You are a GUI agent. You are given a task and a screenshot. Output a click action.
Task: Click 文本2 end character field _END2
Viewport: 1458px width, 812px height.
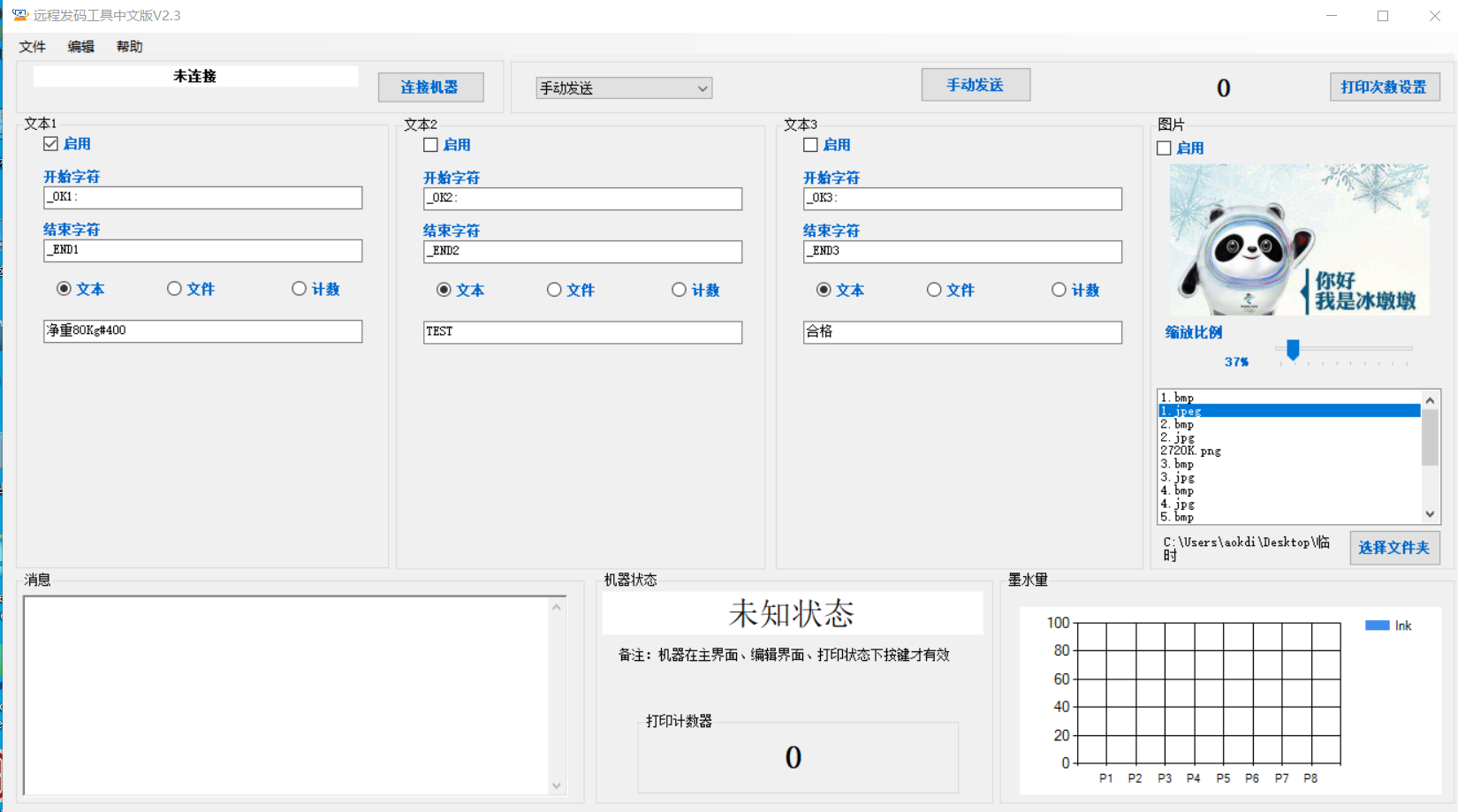click(583, 251)
